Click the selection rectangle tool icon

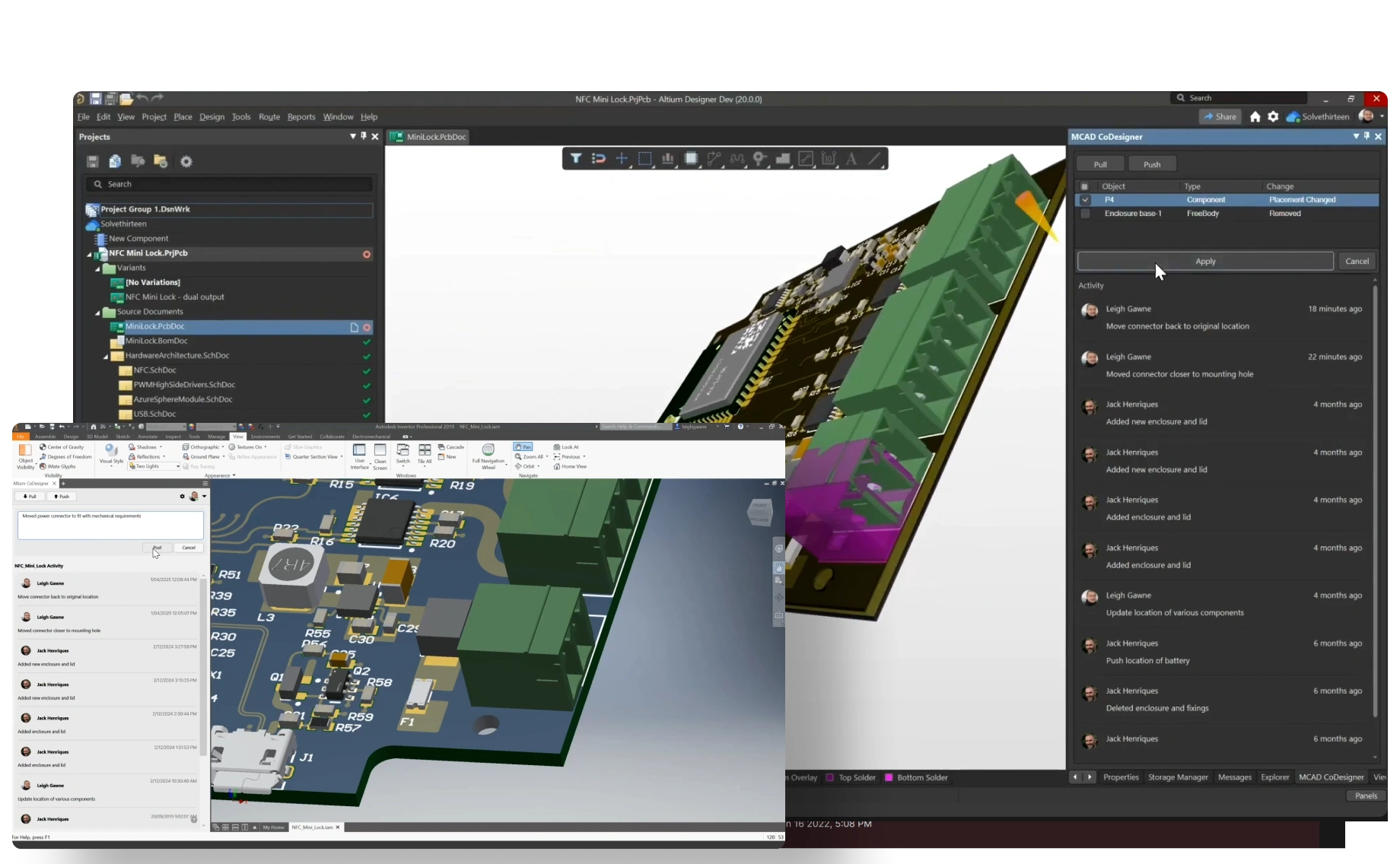point(644,159)
